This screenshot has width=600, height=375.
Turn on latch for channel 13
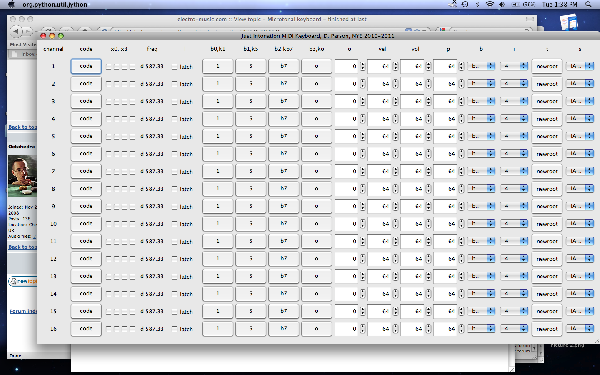(174, 276)
